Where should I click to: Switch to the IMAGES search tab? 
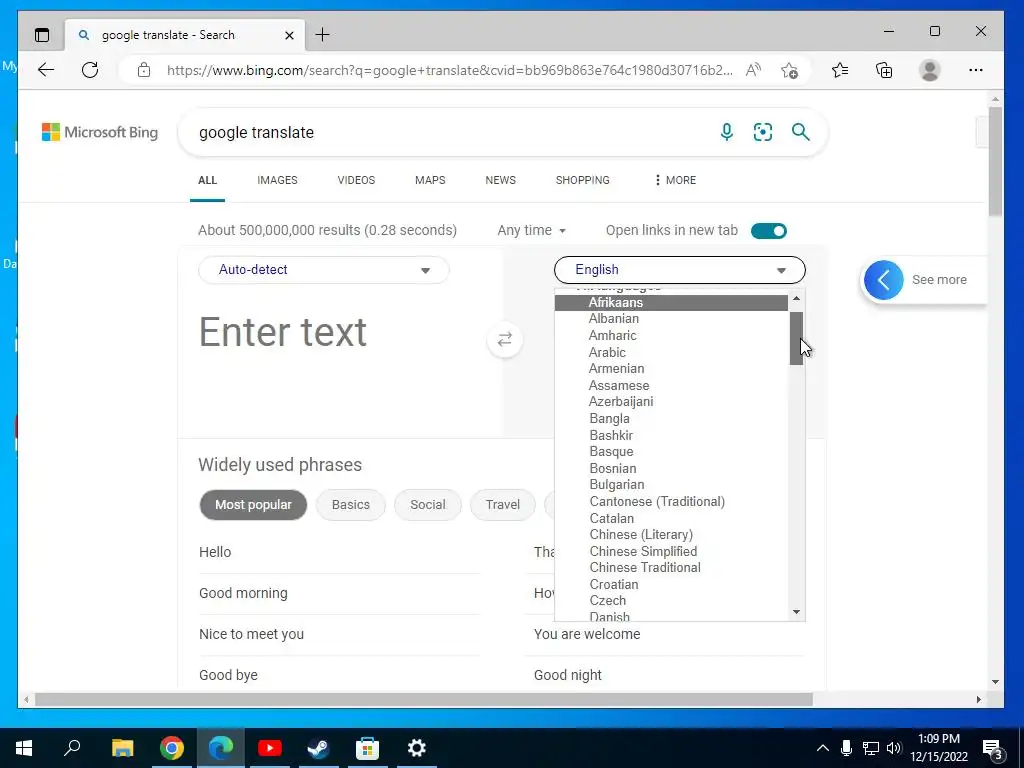point(277,180)
